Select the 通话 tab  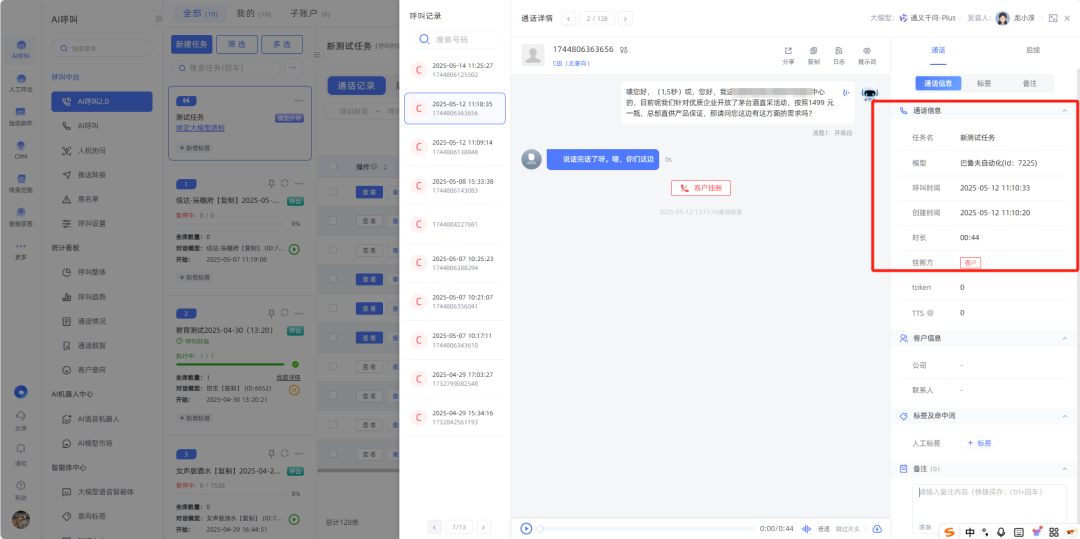(937, 49)
